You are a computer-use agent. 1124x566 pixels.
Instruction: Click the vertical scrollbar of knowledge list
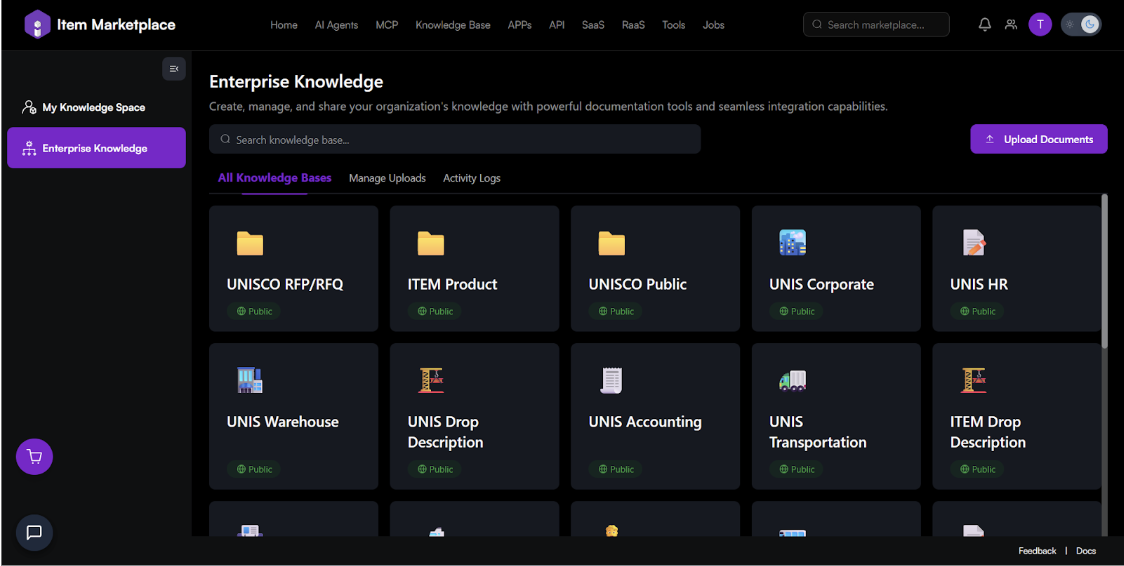pyautogui.click(x=1104, y=272)
